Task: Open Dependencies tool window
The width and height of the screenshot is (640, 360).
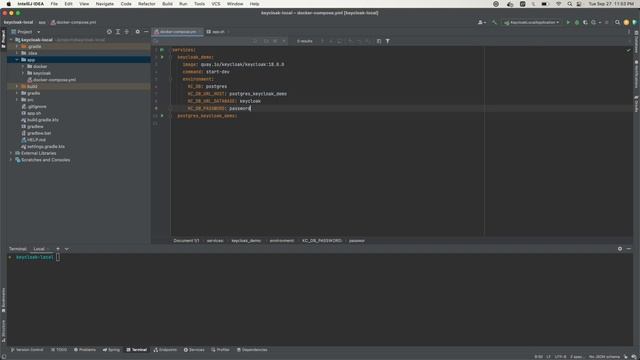Action: pos(252,350)
